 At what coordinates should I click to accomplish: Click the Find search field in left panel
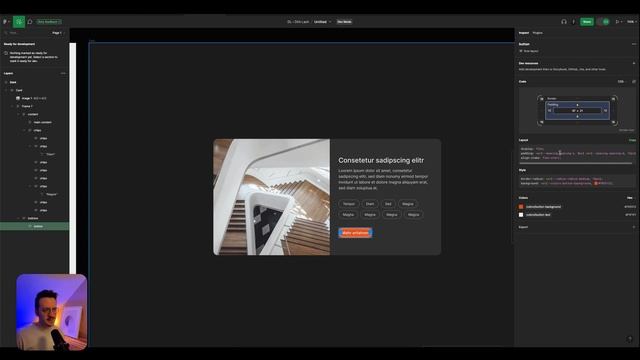(24, 33)
